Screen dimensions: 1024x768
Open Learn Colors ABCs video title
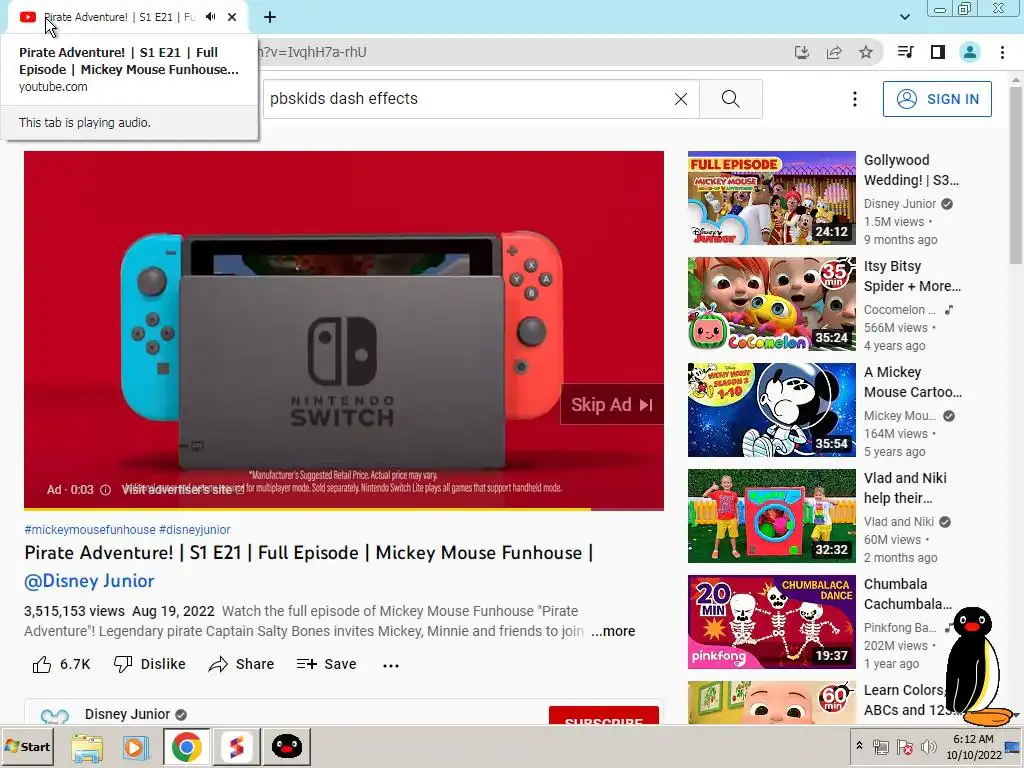click(904, 700)
